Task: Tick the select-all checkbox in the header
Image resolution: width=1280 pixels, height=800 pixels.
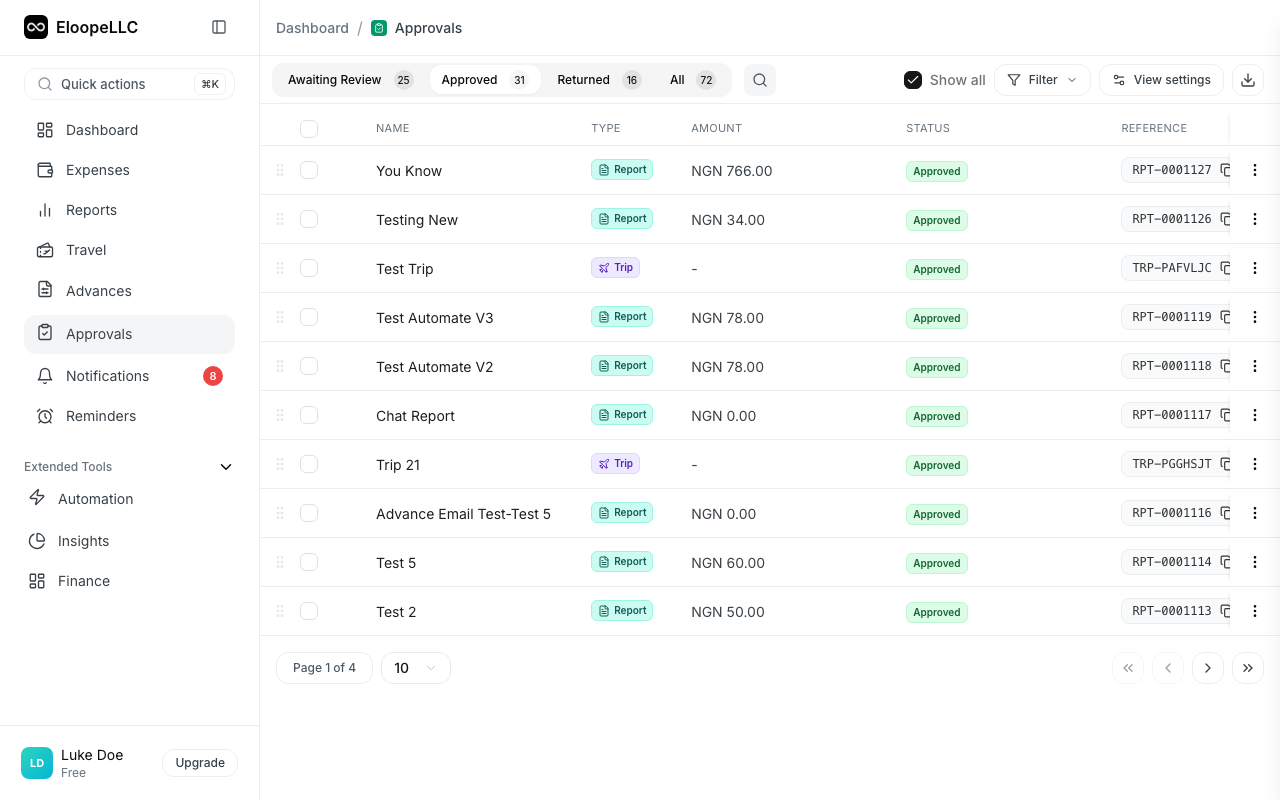Action: click(309, 128)
